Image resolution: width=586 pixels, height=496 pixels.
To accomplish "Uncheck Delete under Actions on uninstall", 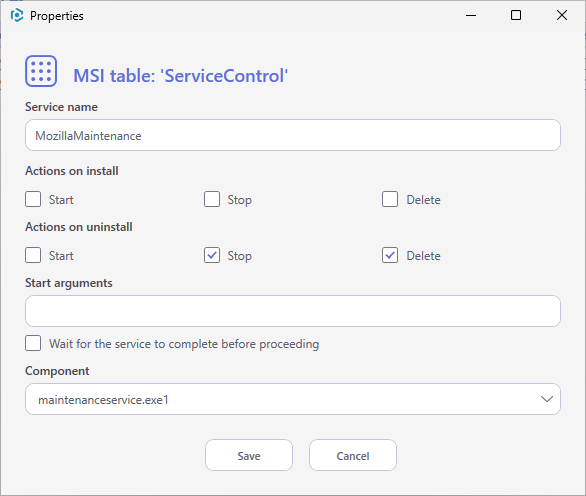I will (x=390, y=255).
